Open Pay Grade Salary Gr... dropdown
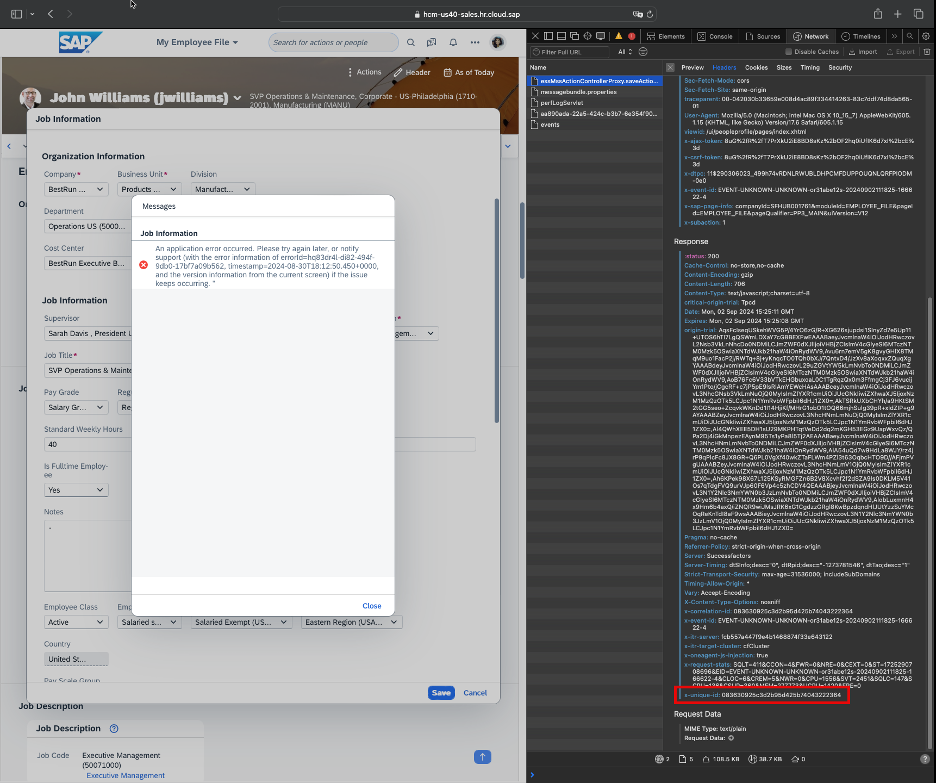Viewport: 936px width, 784px height. 76,407
